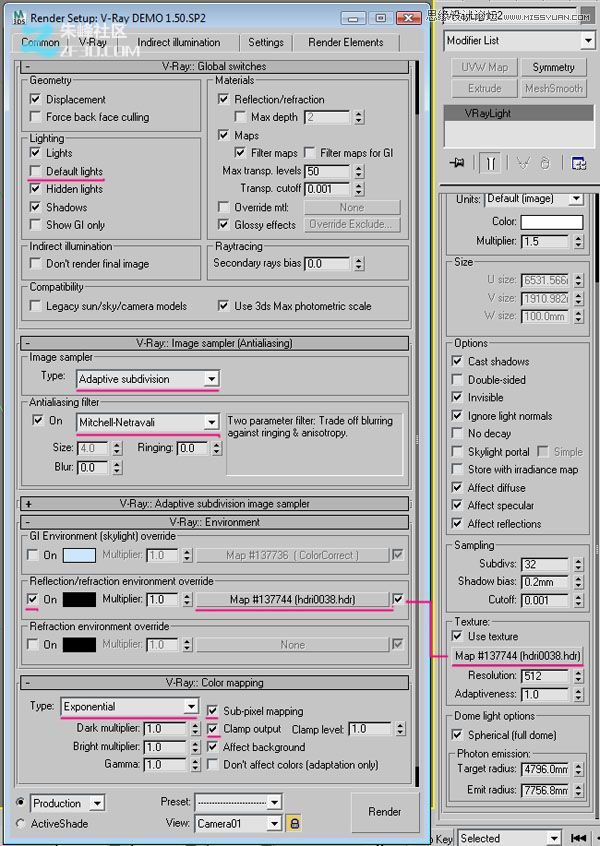Switch to the Common tab
The width and height of the screenshot is (600, 846).
[40, 42]
